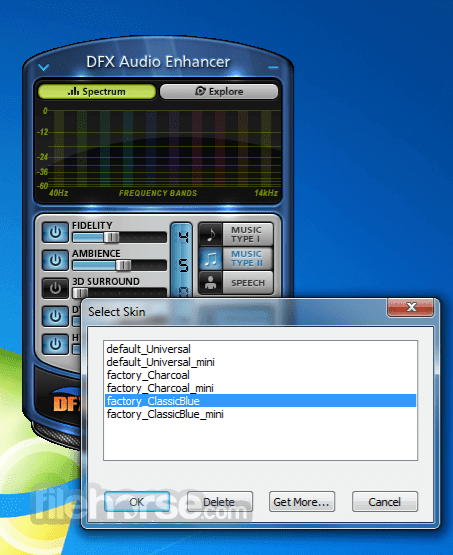Close the Select Skin dialog
Viewport: 453px width, 555px height.
(x=411, y=307)
